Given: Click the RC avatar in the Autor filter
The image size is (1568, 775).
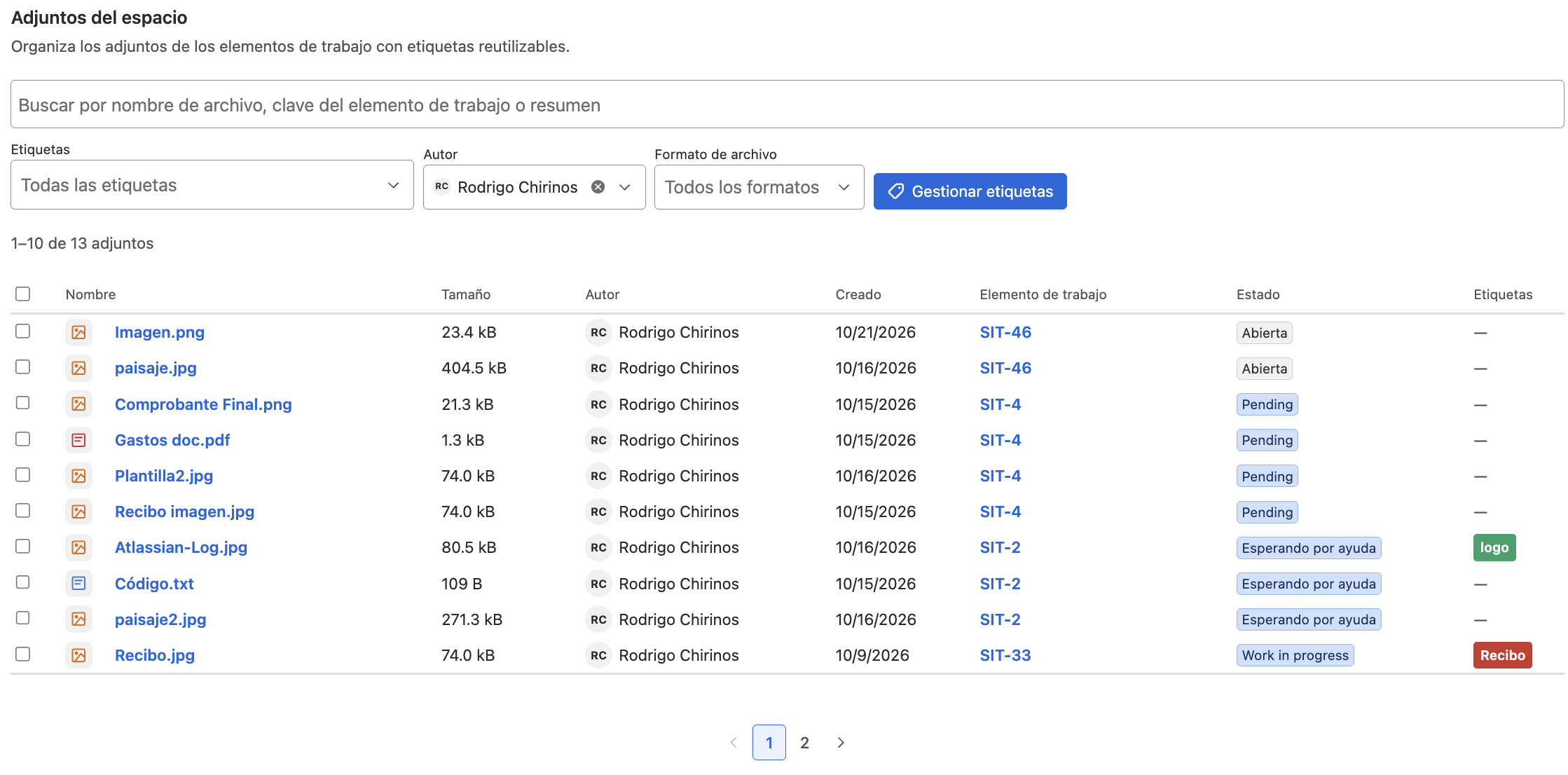Looking at the screenshot, I should click(x=441, y=186).
